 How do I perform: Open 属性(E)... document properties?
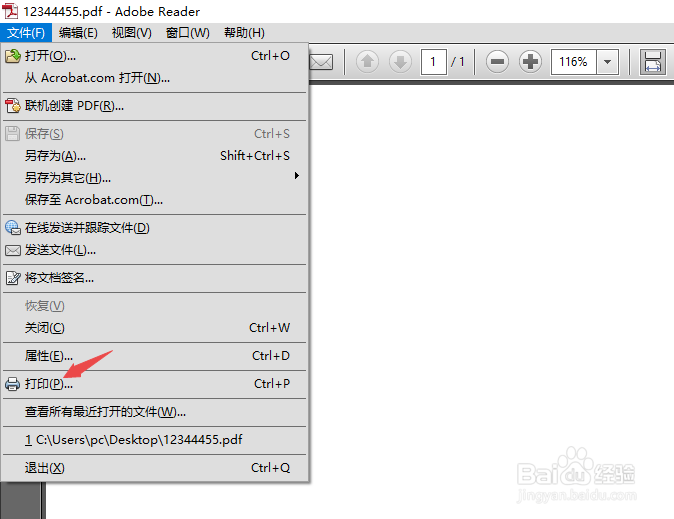click(155, 356)
